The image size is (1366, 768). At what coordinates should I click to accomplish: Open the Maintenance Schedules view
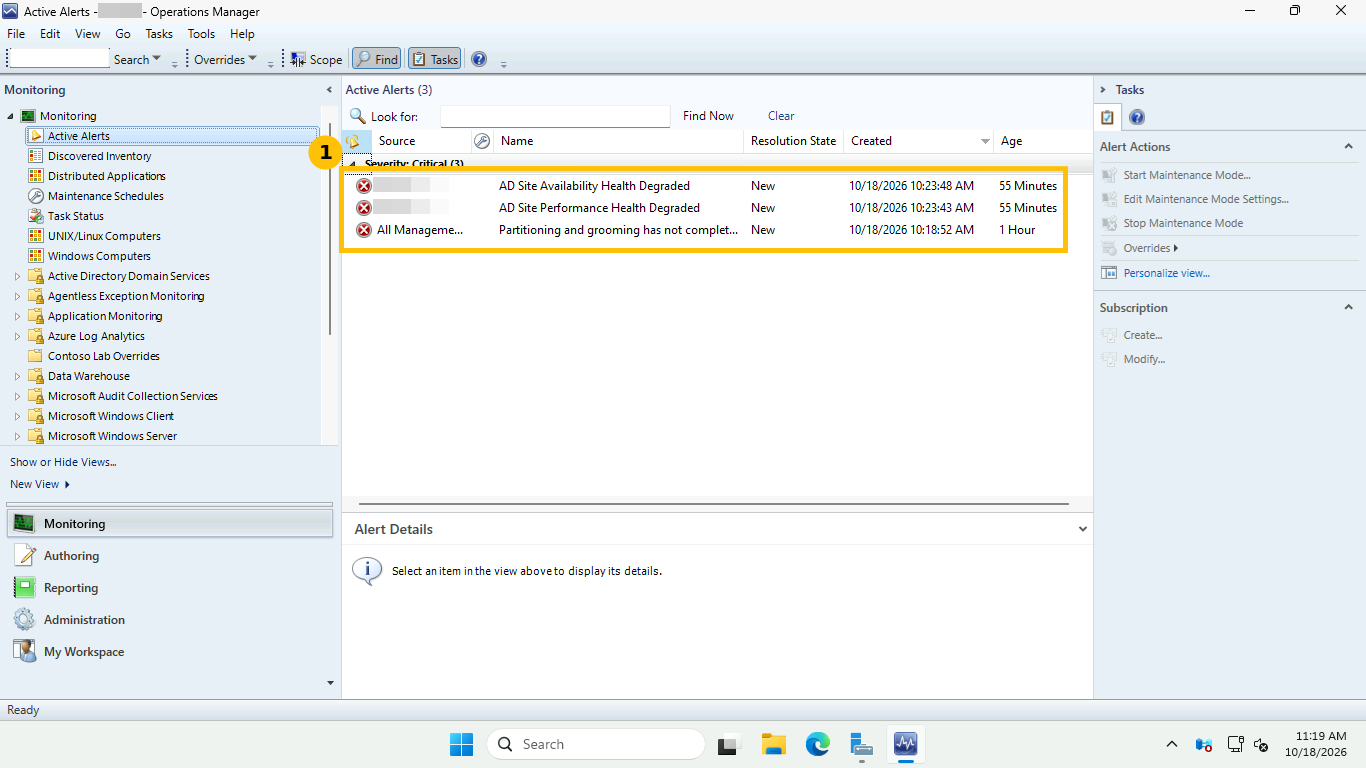click(106, 196)
